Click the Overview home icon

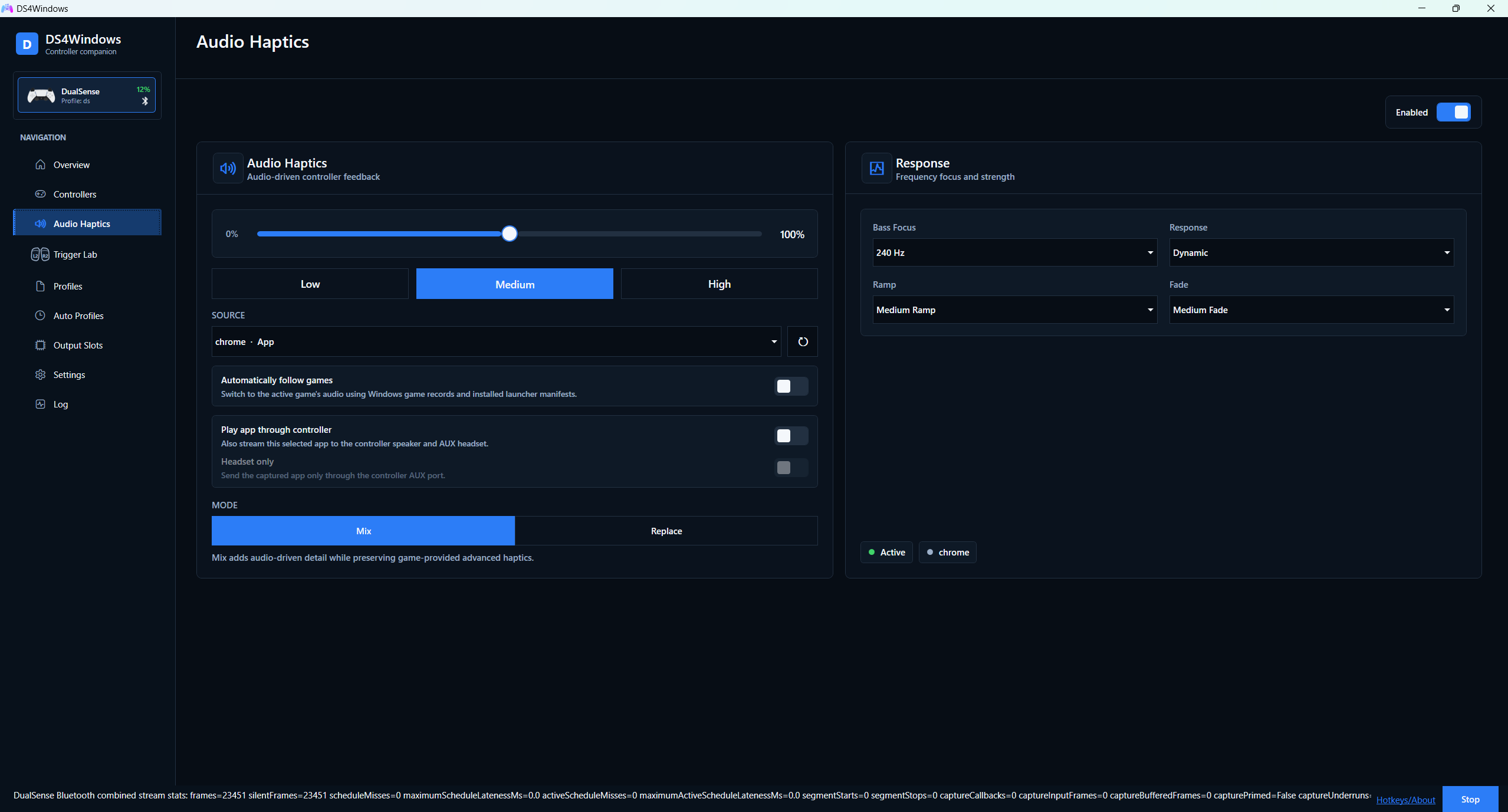point(40,165)
